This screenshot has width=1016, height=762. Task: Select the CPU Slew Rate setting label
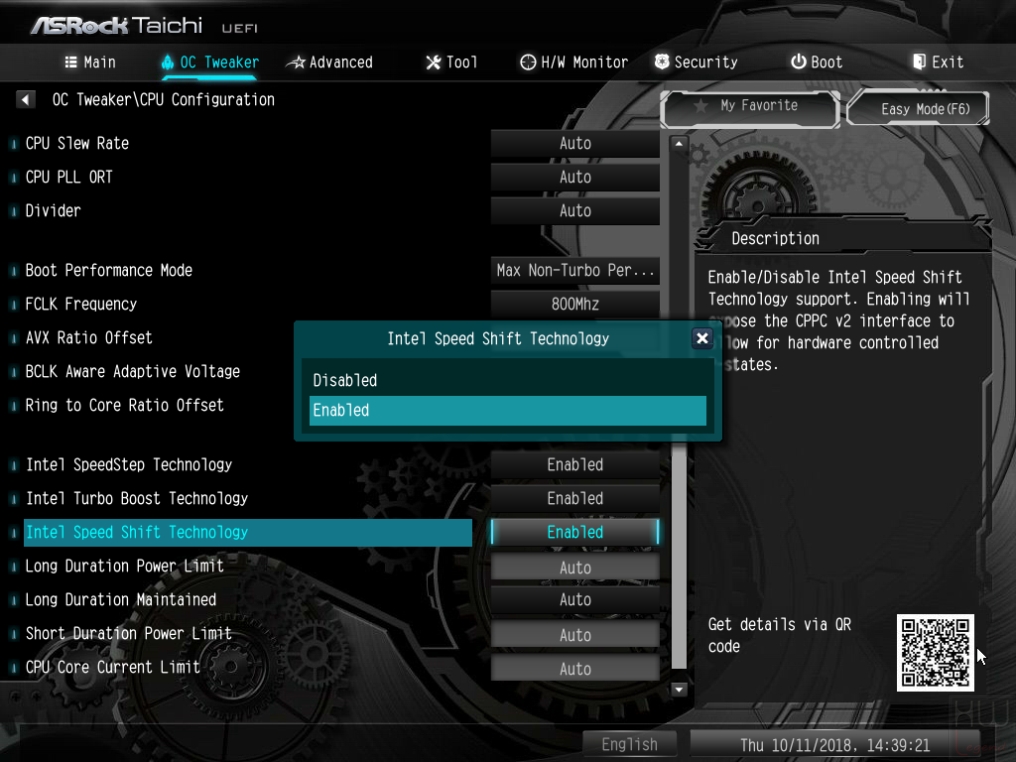(77, 143)
